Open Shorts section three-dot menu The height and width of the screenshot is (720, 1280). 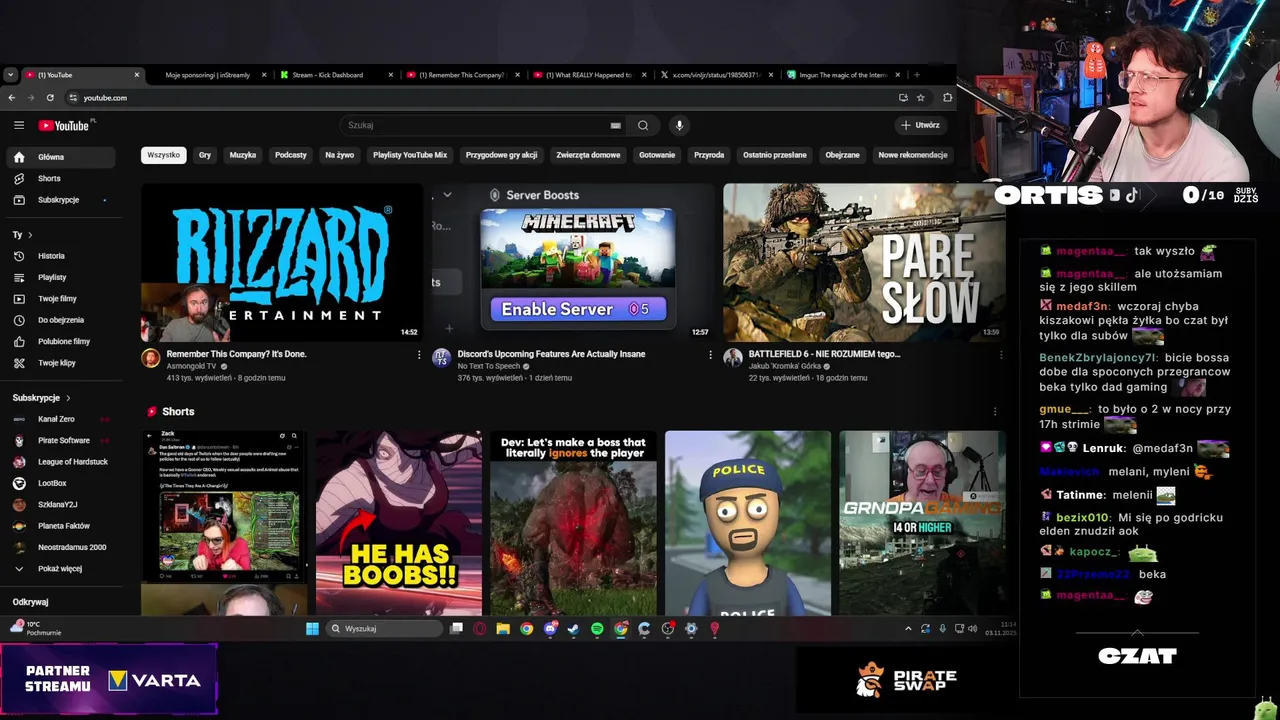994,412
